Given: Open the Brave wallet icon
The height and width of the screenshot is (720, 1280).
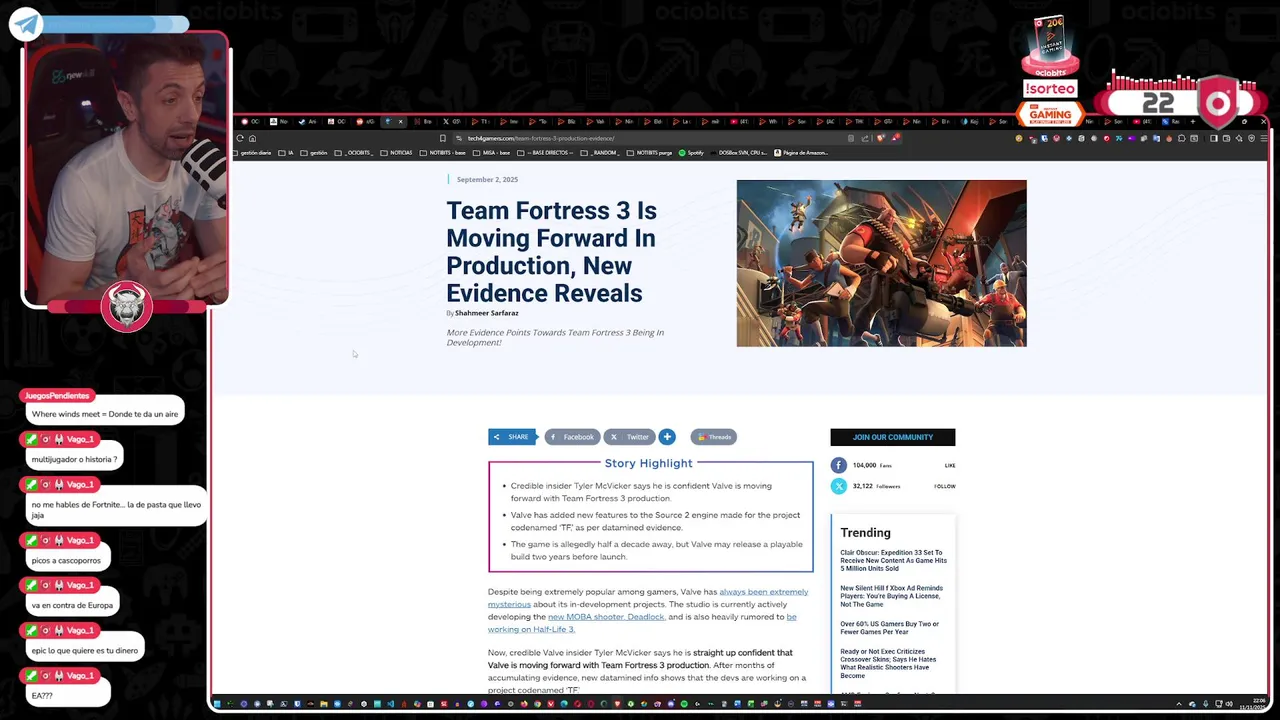Looking at the screenshot, I should click(x=1226, y=138).
